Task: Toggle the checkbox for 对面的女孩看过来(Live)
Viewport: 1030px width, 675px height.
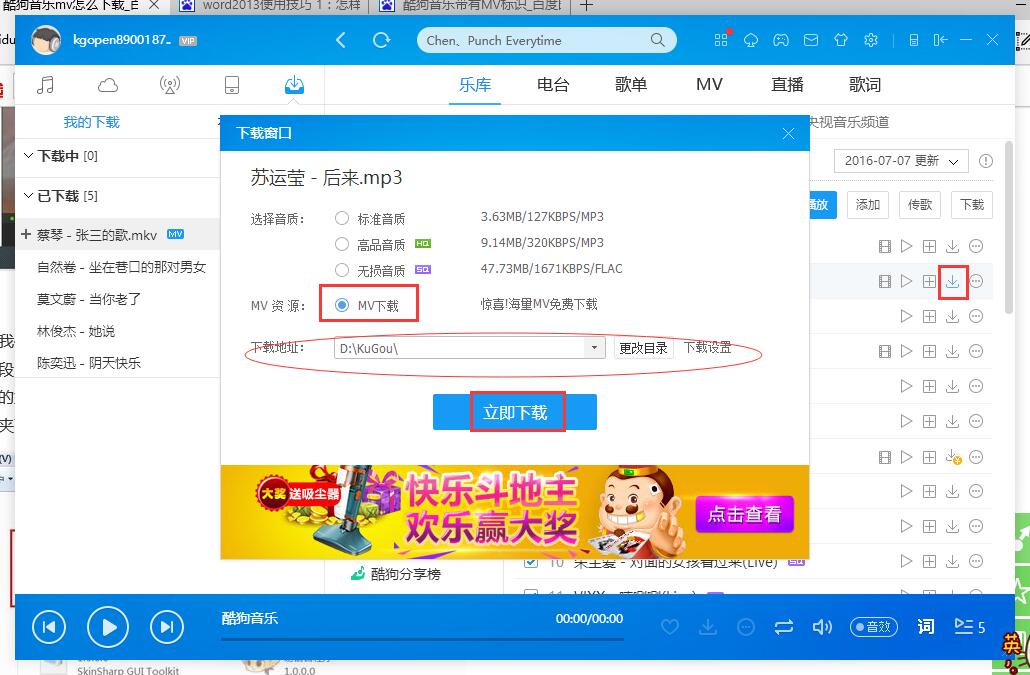Action: click(x=531, y=562)
